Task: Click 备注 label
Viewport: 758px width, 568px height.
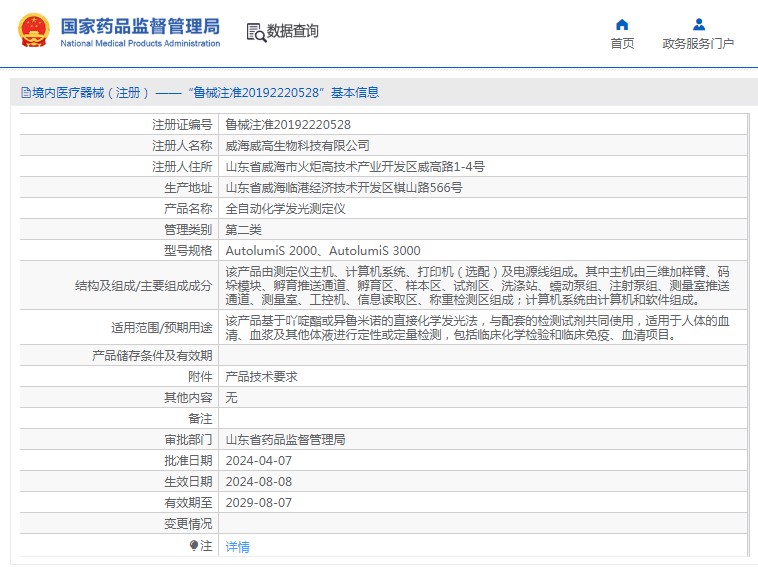Action: pos(200,419)
